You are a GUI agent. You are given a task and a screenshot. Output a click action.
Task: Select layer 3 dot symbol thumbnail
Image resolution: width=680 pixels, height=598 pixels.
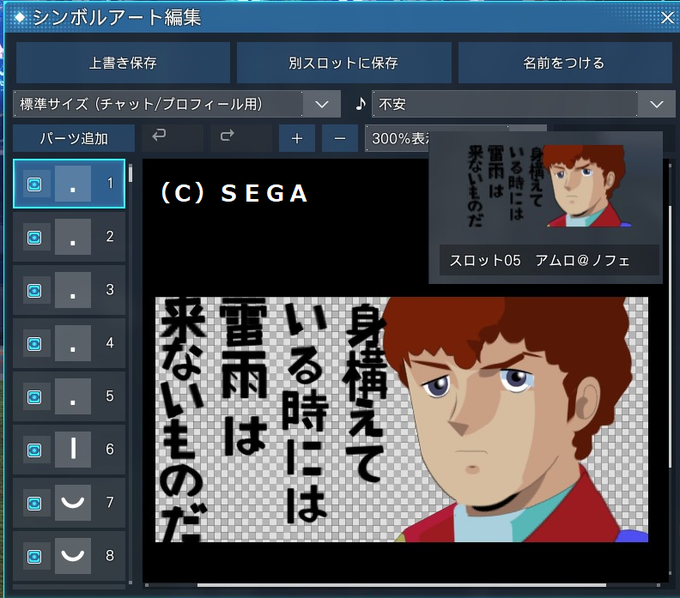point(73,290)
